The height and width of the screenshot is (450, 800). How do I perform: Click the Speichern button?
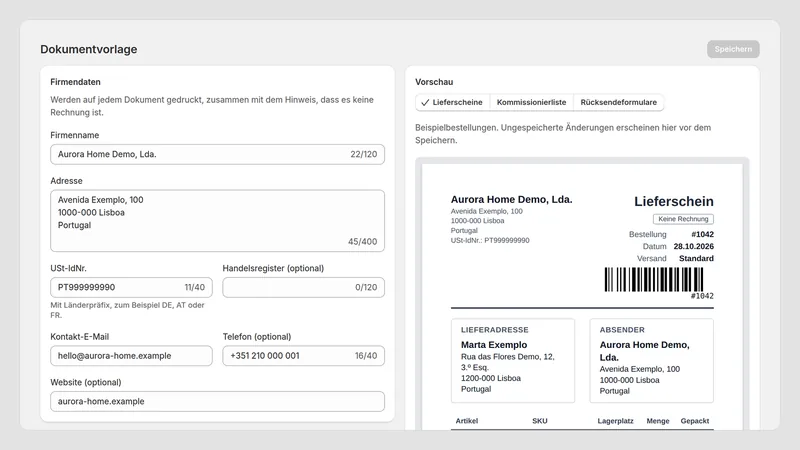pyautogui.click(x=733, y=49)
